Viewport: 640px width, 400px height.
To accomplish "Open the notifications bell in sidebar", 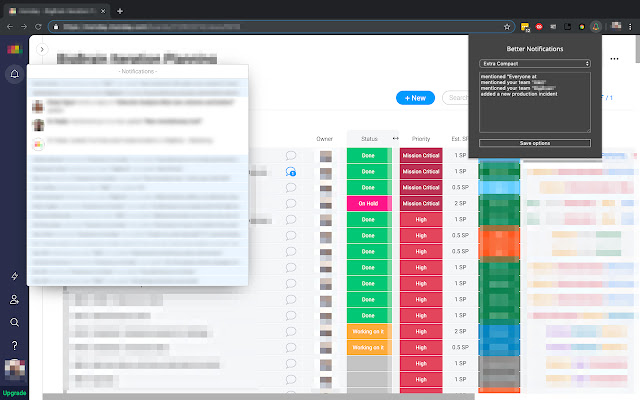I will [x=15, y=74].
